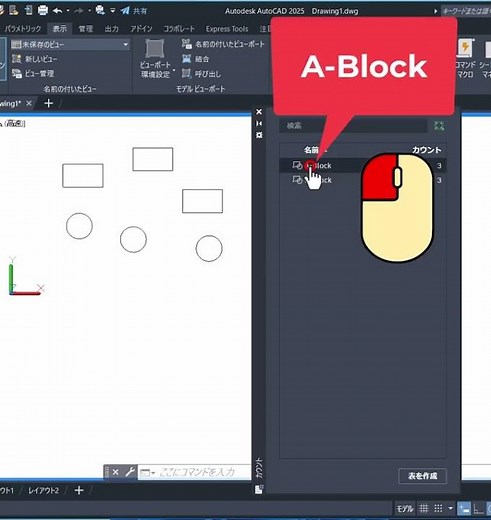
Task: Open カウント palette properties gear icon
Action: [x=259, y=135]
